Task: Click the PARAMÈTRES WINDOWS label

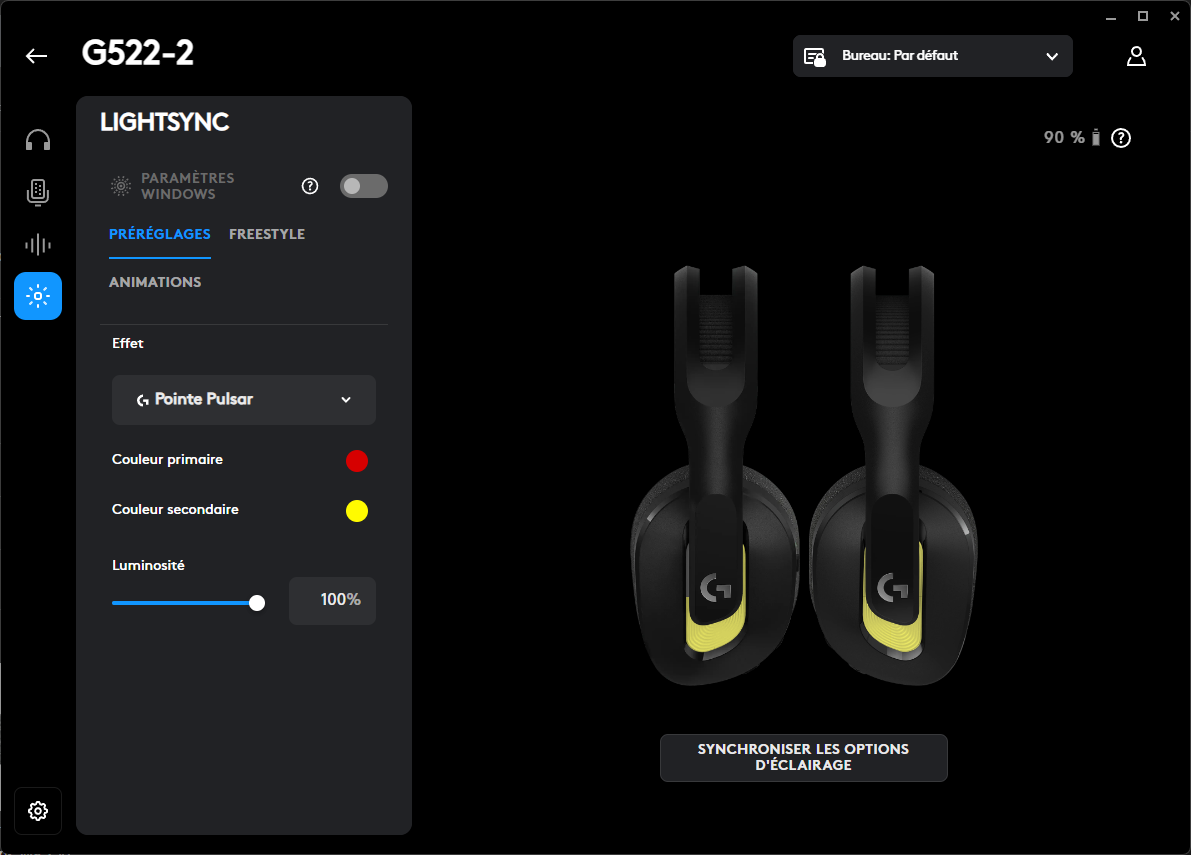Action: (x=188, y=186)
